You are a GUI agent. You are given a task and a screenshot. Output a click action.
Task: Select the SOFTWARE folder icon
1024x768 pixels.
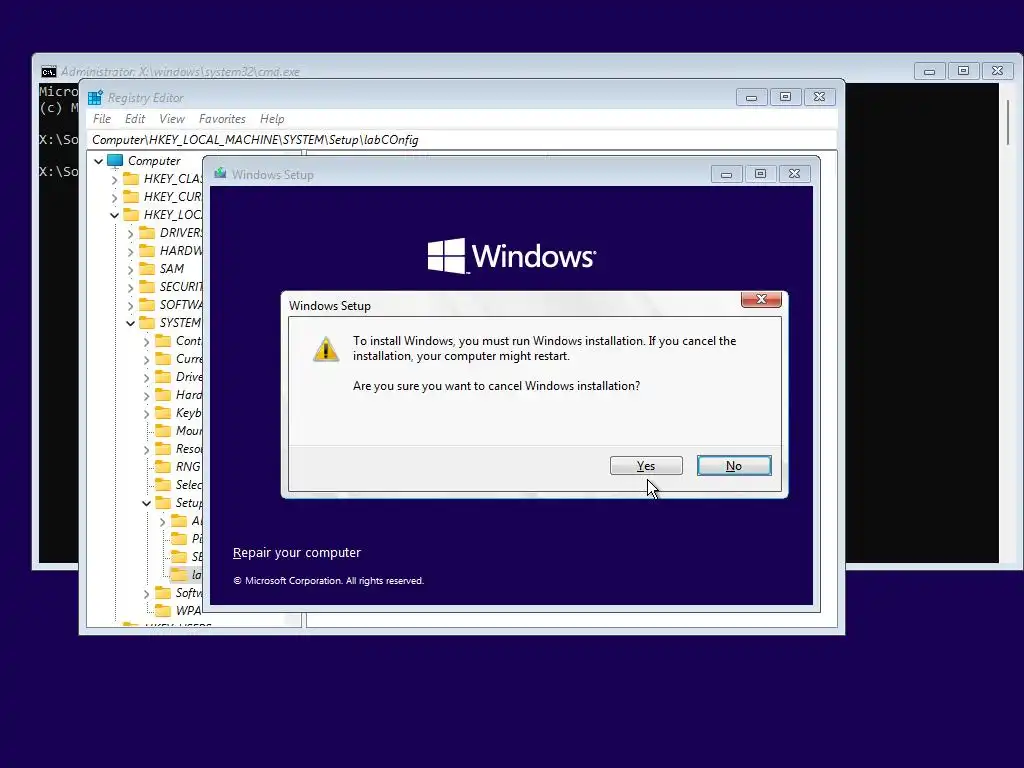[x=147, y=304]
